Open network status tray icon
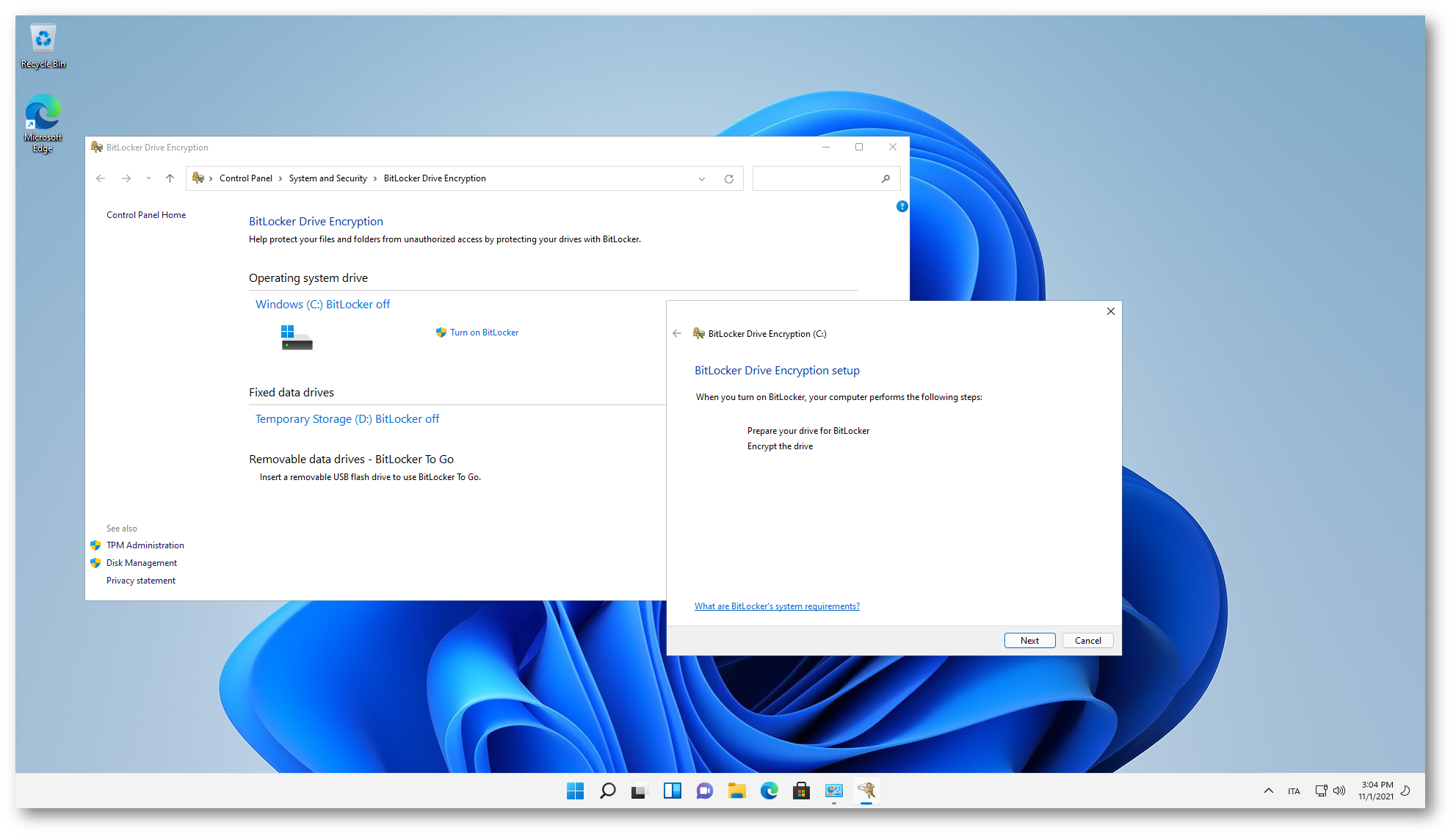 click(1321, 791)
